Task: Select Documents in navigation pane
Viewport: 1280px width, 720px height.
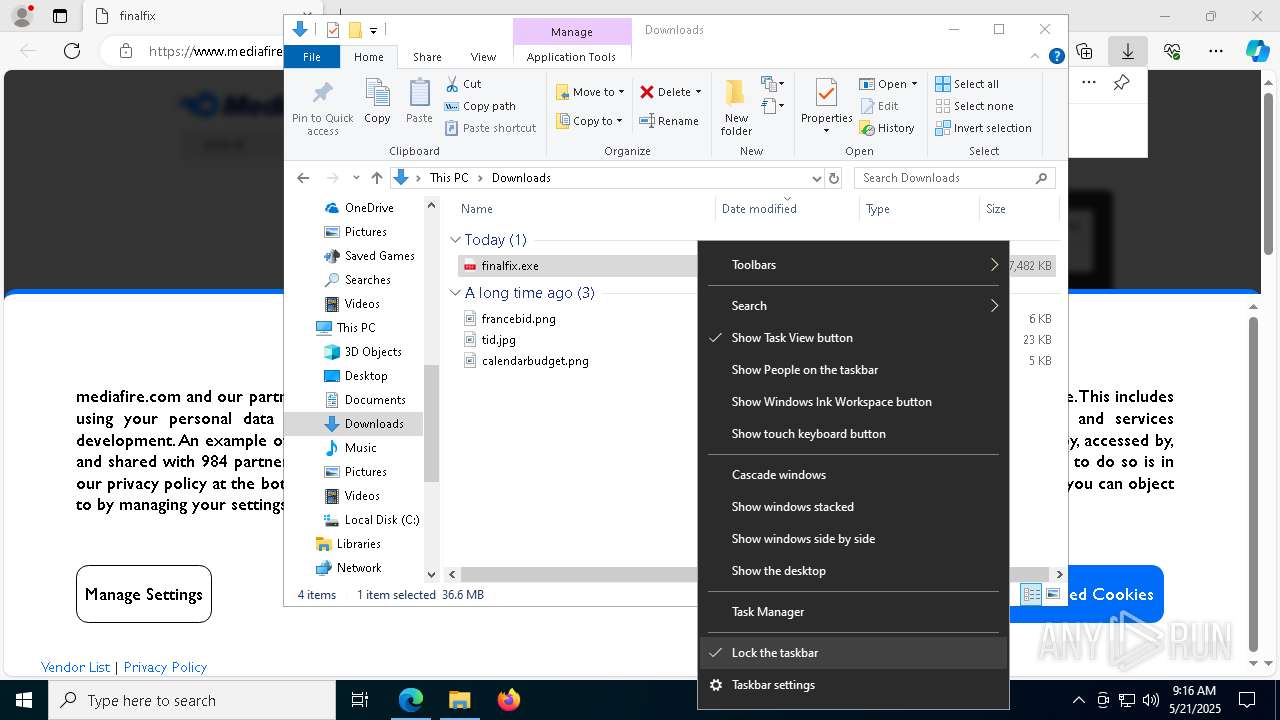Action: coord(375,400)
